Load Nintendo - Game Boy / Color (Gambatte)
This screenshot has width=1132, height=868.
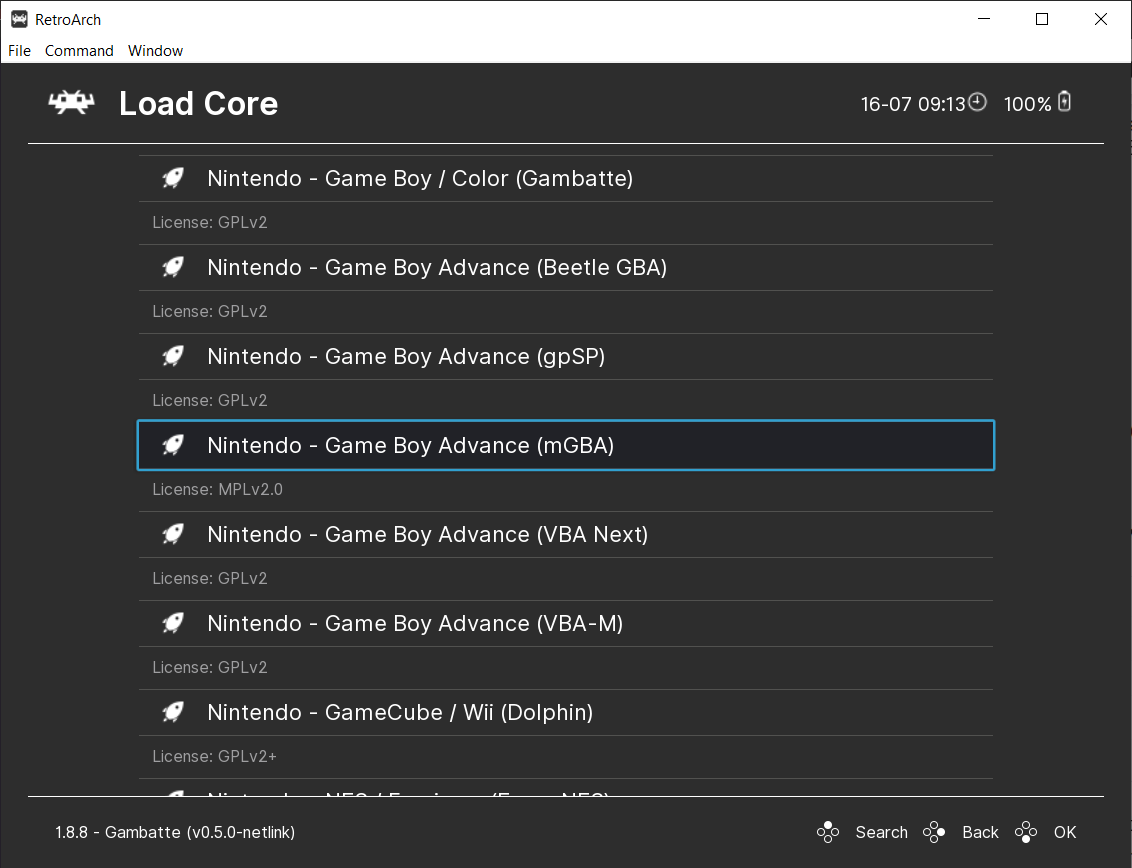click(566, 178)
